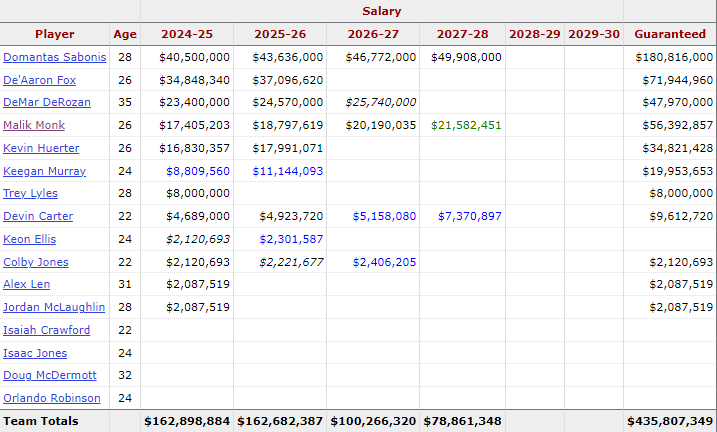Select DeMar DeRozan age cell 35
The width and height of the screenshot is (717, 432).
(x=125, y=102)
